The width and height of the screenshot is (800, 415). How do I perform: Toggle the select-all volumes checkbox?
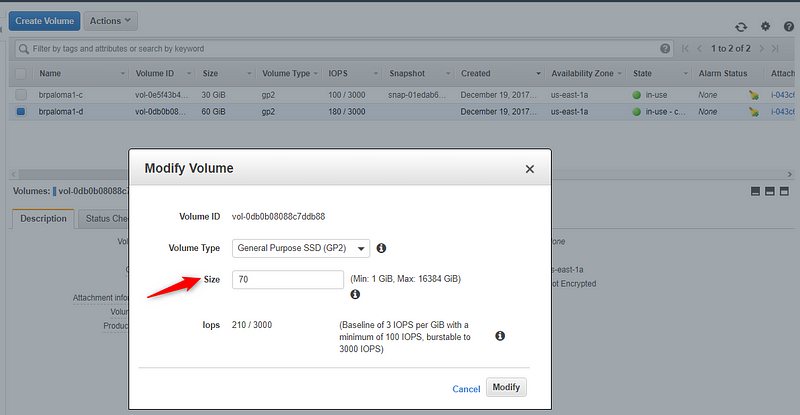coord(20,74)
